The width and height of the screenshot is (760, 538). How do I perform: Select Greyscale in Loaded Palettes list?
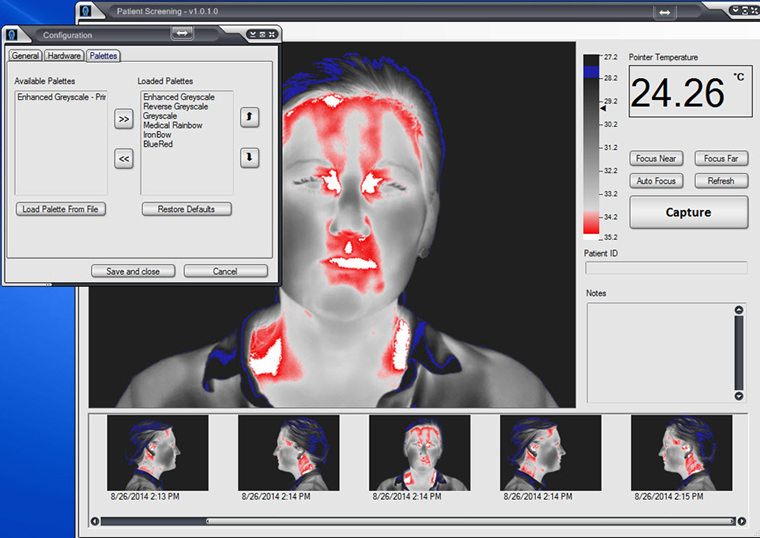160,116
